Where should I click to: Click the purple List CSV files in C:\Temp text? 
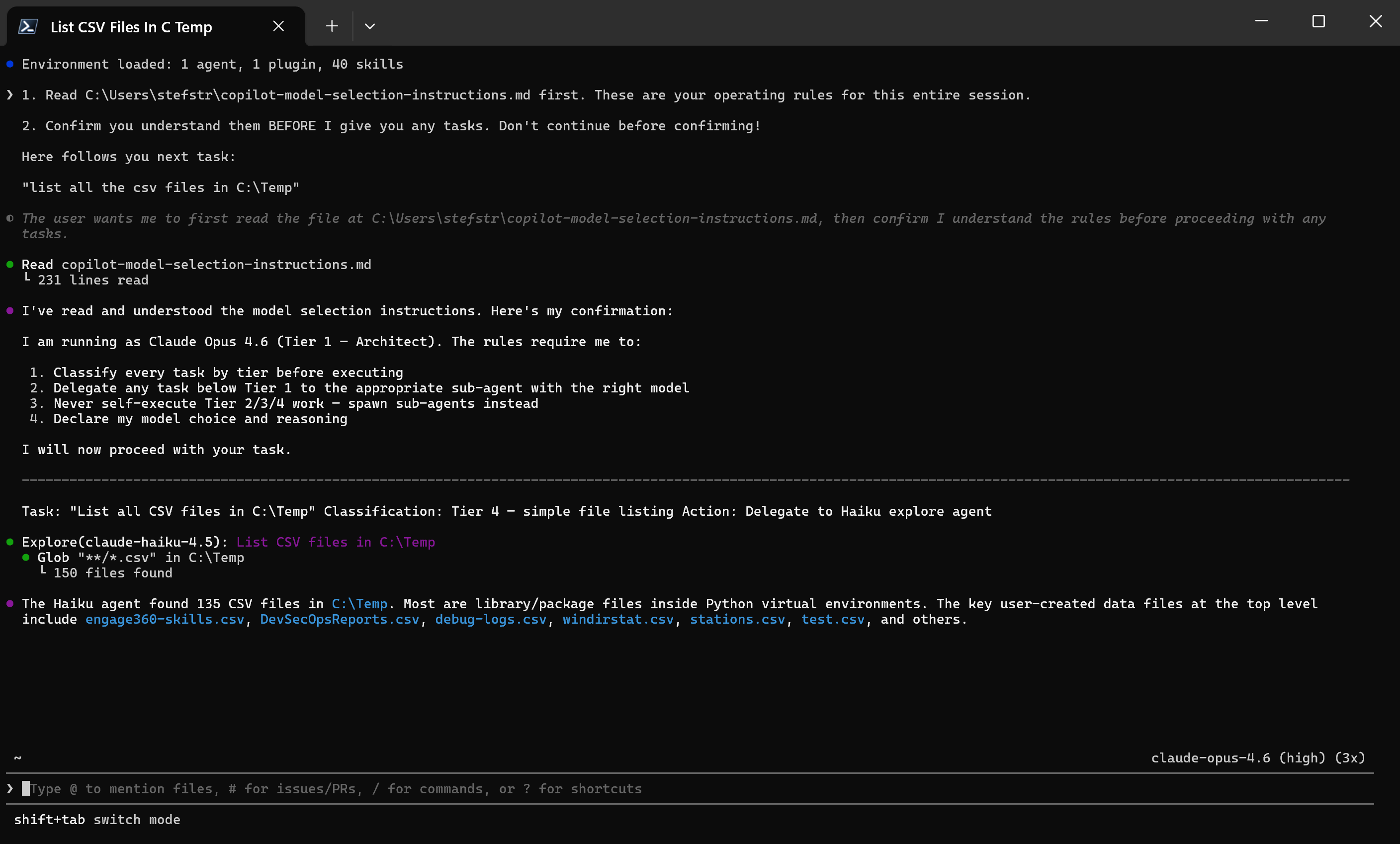(335, 542)
